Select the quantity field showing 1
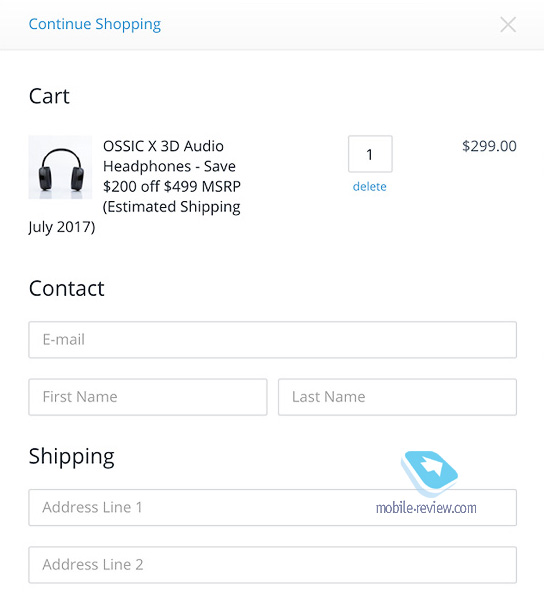This screenshot has height=599, width=544. (370, 154)
